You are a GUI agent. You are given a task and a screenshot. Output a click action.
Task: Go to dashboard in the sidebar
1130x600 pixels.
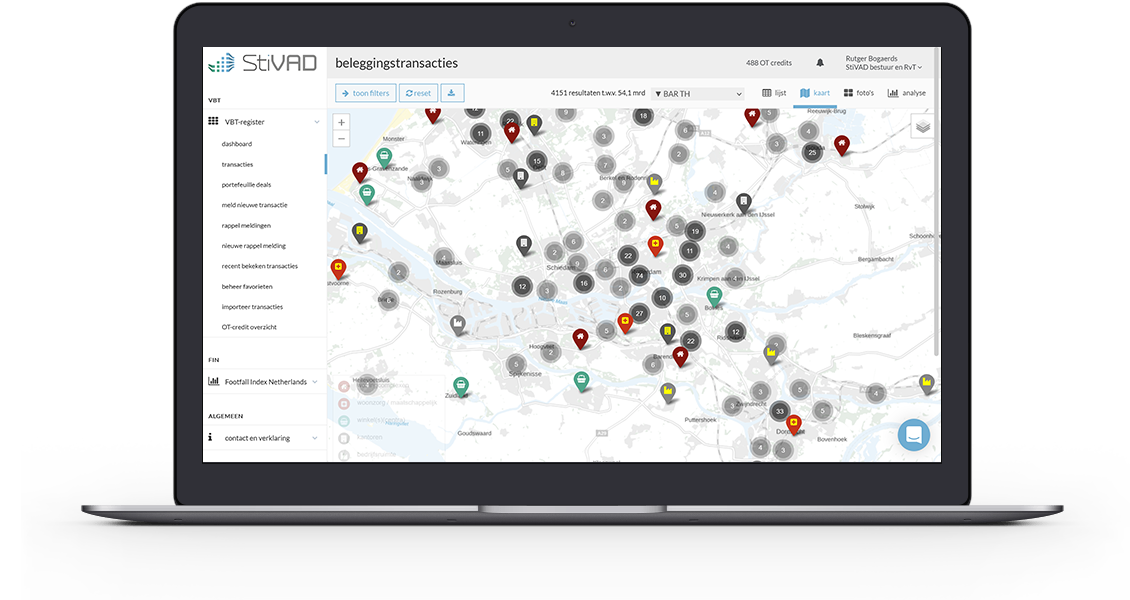click(x=236, y=144)
